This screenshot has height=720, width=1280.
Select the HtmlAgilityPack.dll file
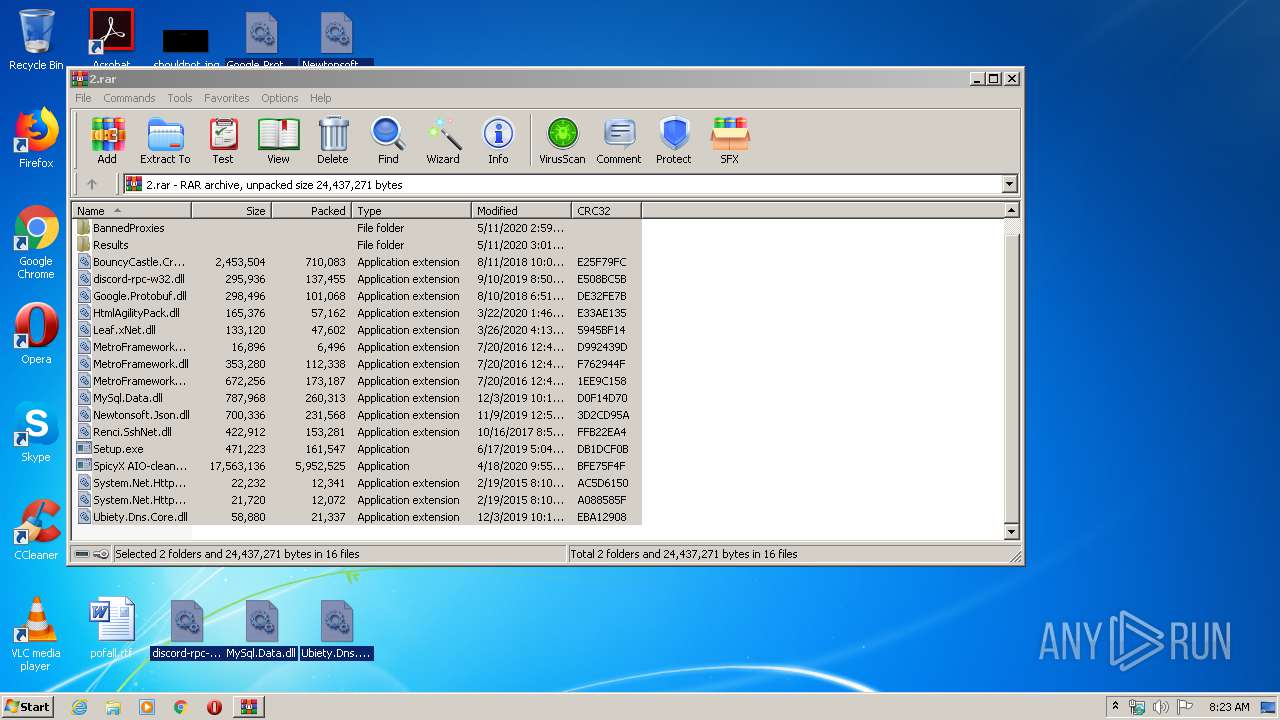click(x=356, y=313)
